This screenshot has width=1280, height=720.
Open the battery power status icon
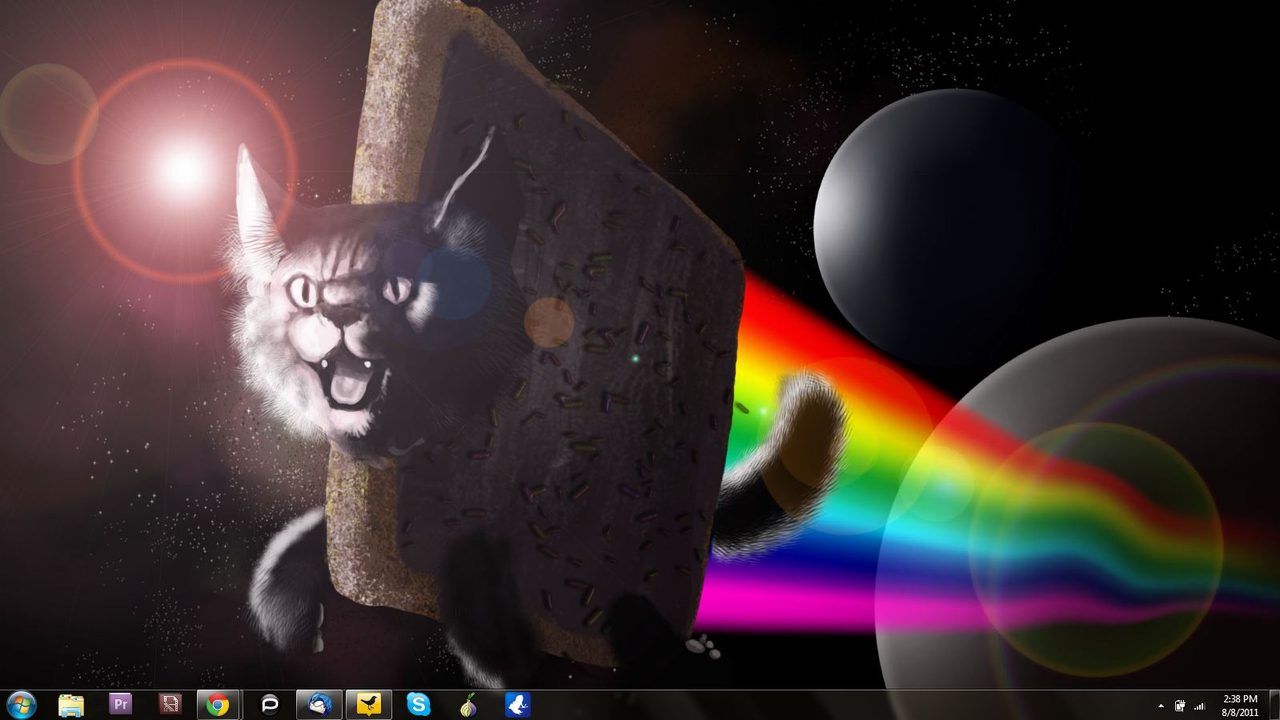point(1180,706)
